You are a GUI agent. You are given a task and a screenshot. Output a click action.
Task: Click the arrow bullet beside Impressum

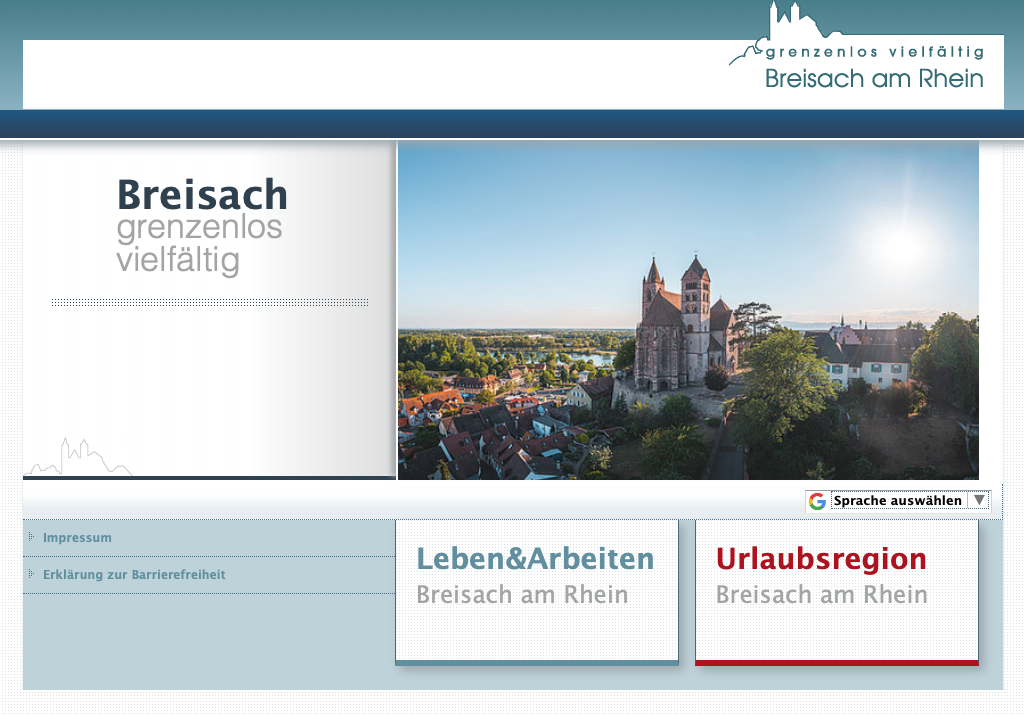point(31,537)
